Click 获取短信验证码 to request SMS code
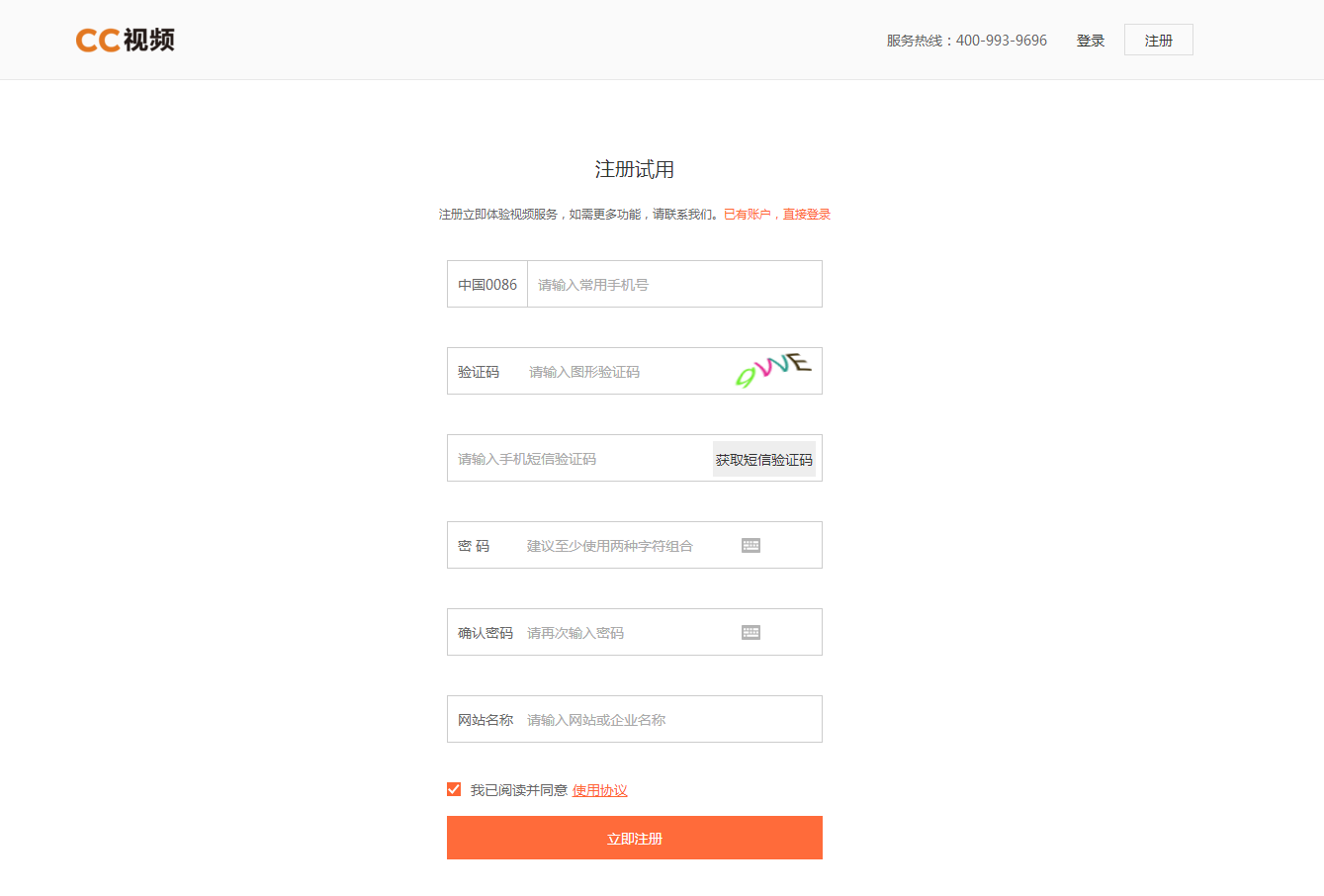 [x=763, y=458]
